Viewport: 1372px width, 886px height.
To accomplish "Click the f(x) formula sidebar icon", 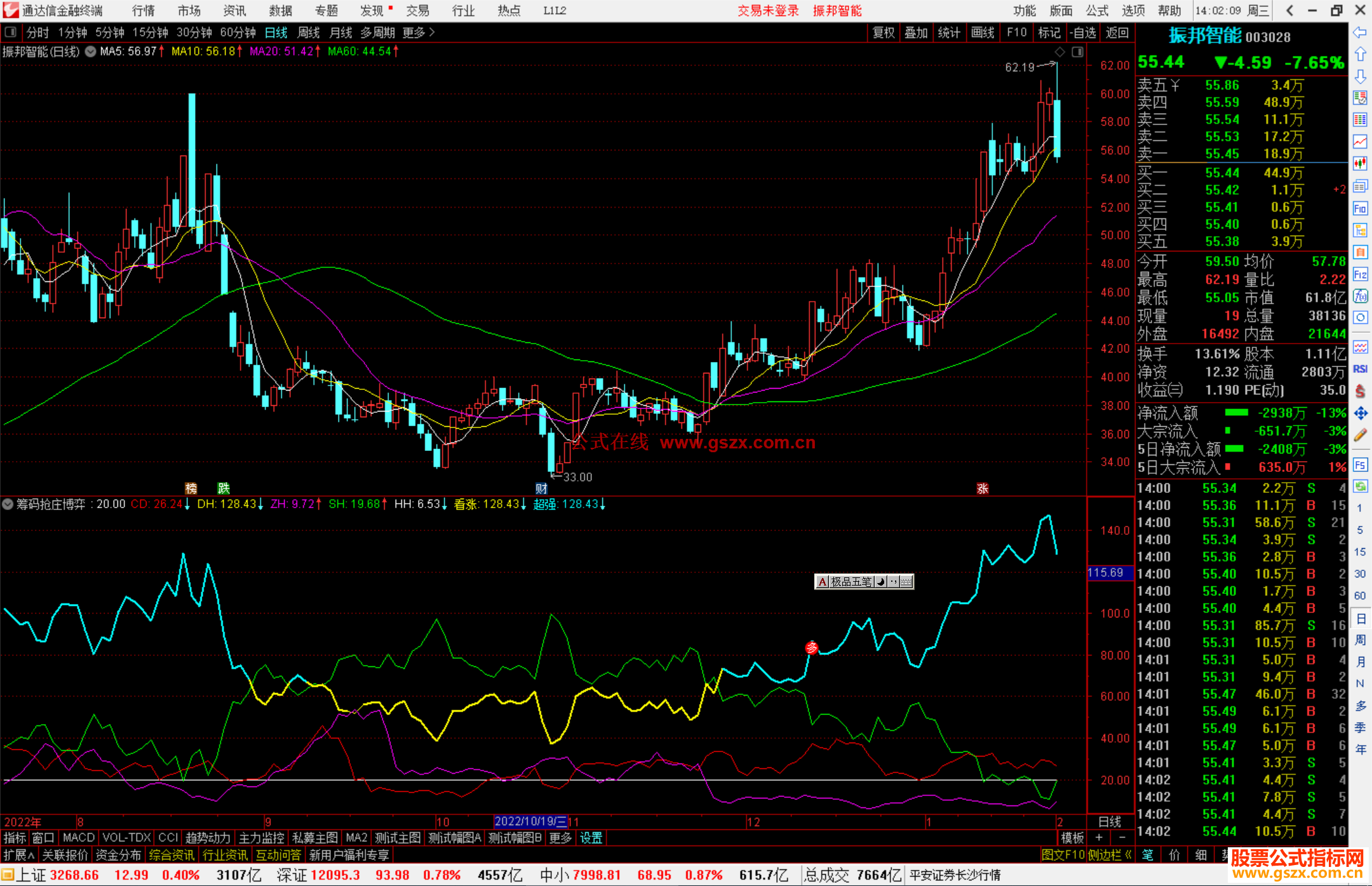I will [x=1360, y=296].
